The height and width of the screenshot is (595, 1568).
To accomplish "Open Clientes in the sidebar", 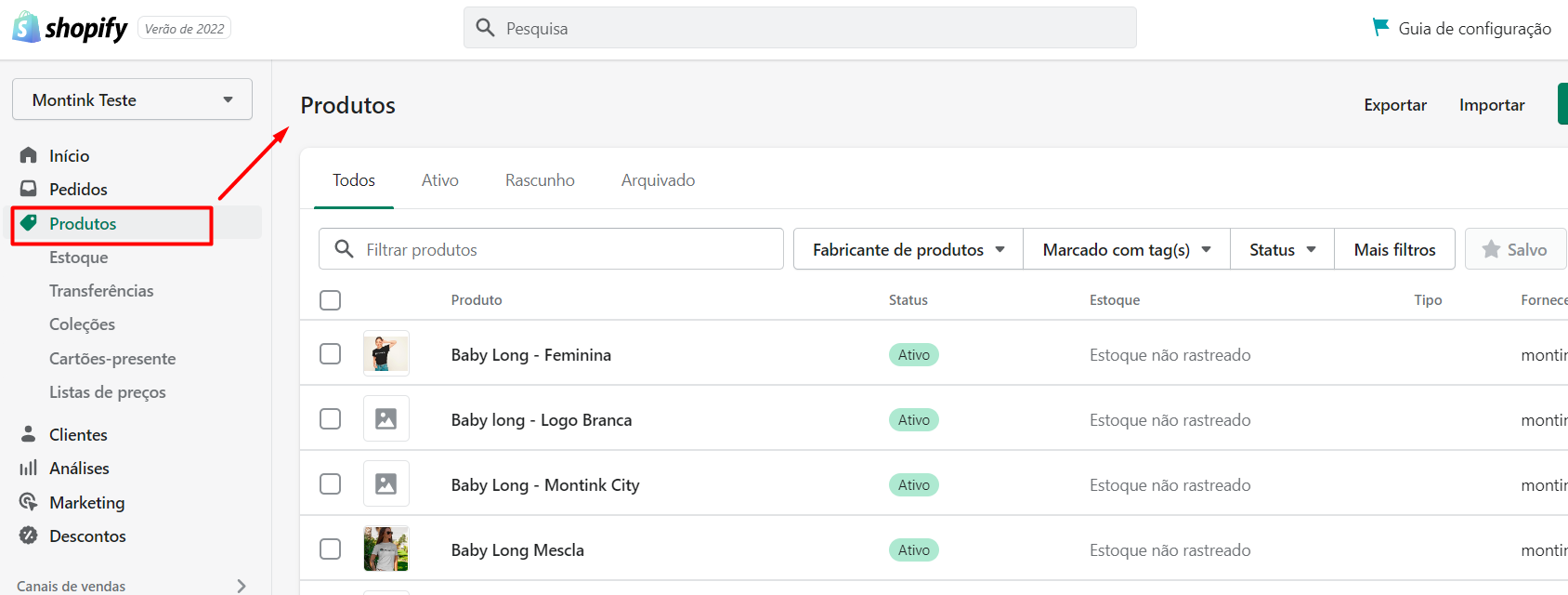I will point(78,434).
